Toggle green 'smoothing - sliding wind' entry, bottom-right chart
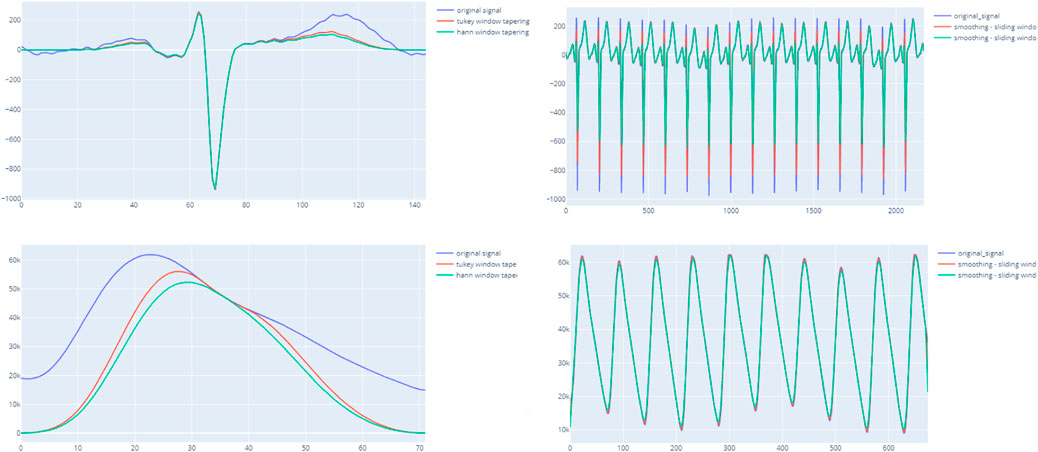The width and height of the screenshot is (1038, 452). pyautogui.click(x=987, y=275)
